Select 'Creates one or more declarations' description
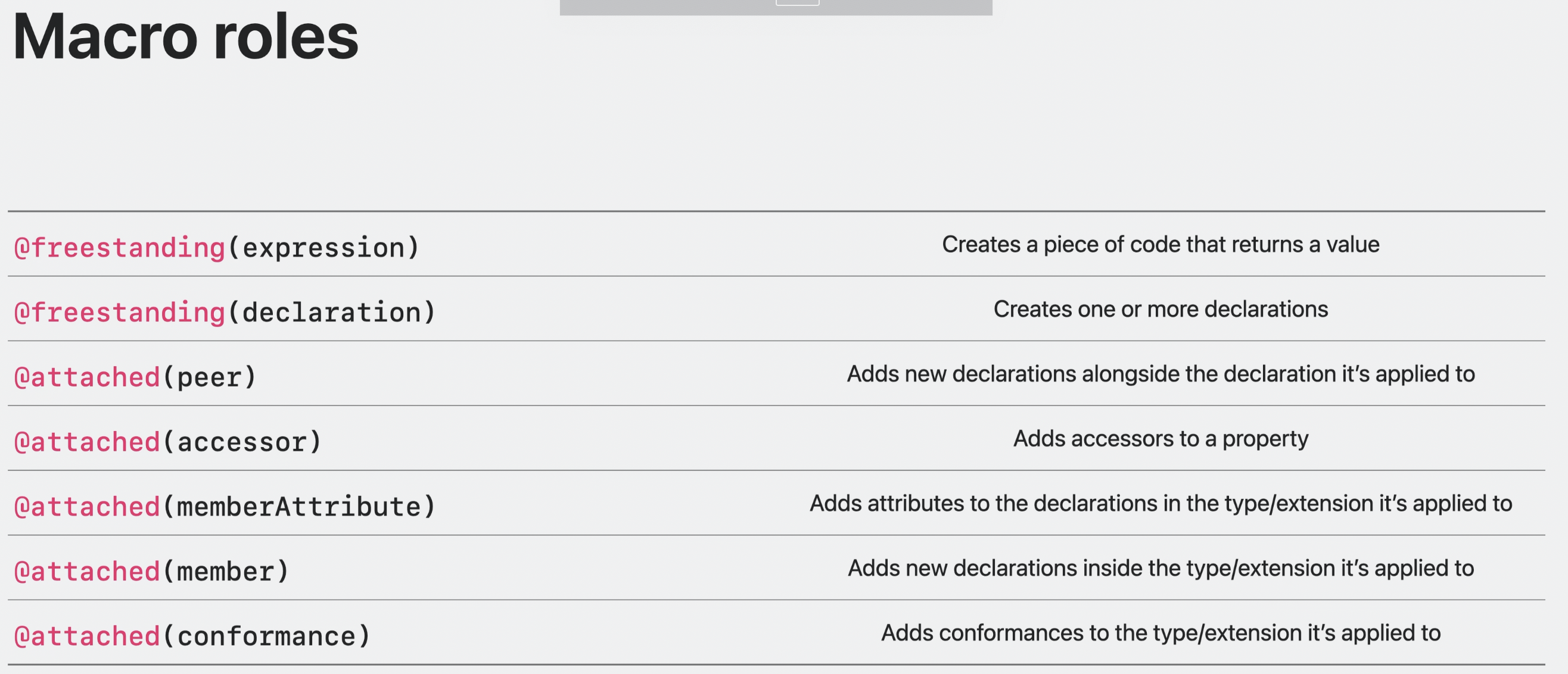 1161,309
